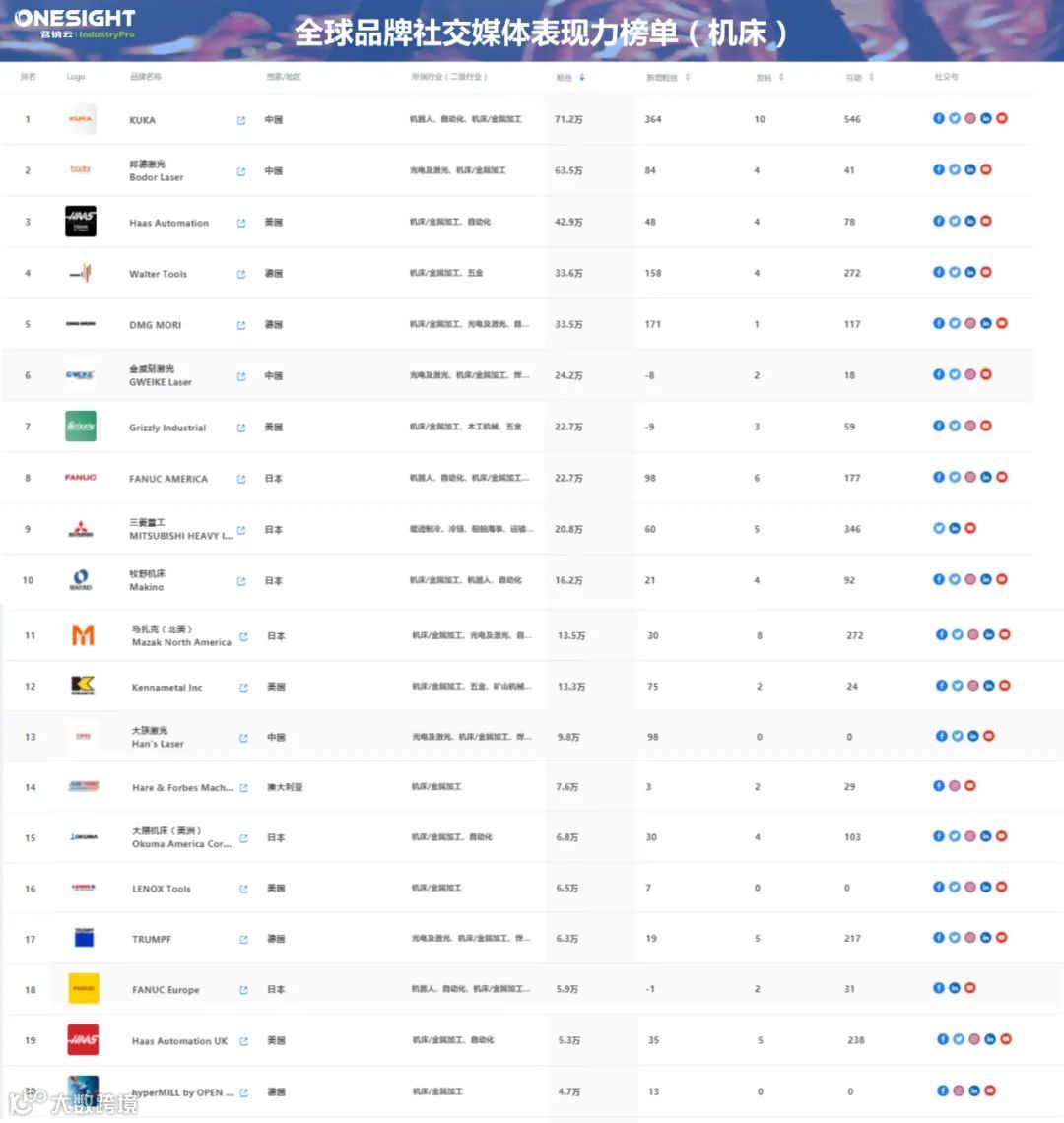The width and height of the screenshot is (1064, 1123).
Task: Open the external link icon for Walter Tools
Action: click(241, 274)
